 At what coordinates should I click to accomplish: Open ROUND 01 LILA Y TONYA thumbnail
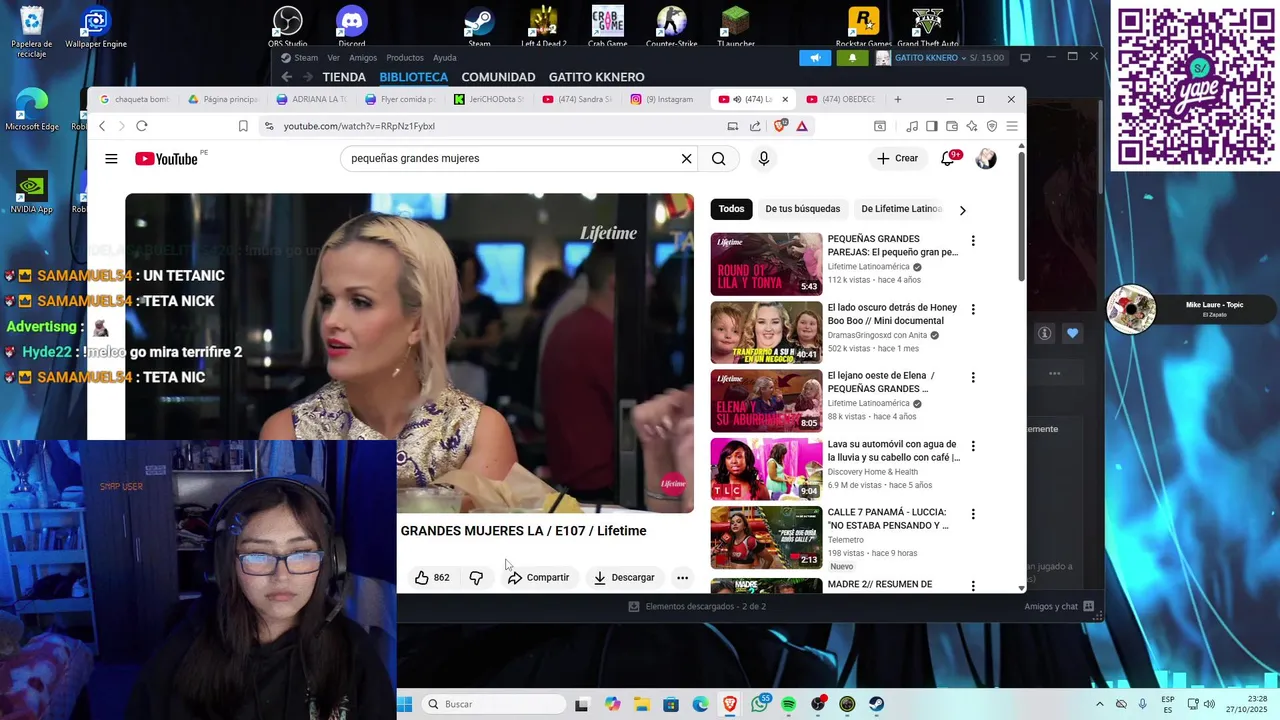[766, 264]
